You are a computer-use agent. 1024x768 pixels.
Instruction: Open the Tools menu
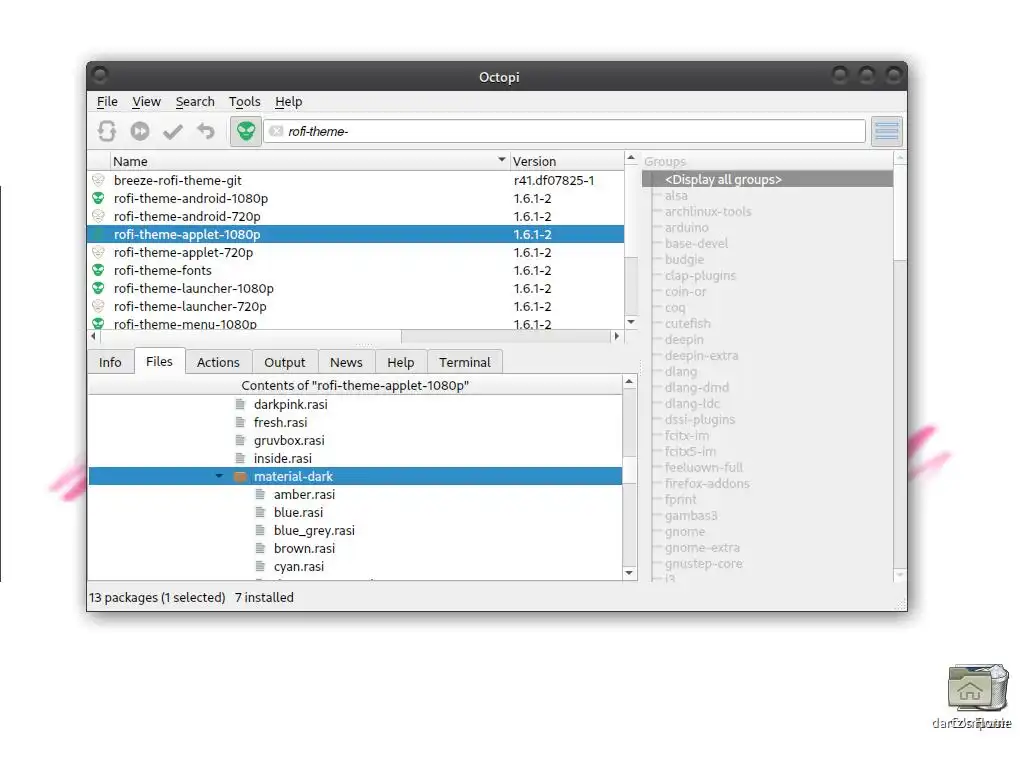tap(244, 101)
